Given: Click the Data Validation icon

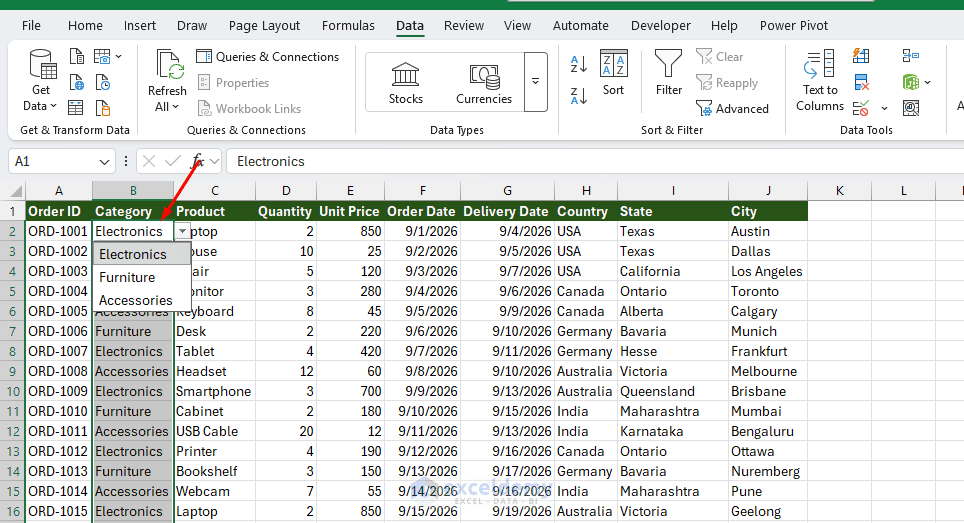Looking at the screenshot, I should pos(861,108).
